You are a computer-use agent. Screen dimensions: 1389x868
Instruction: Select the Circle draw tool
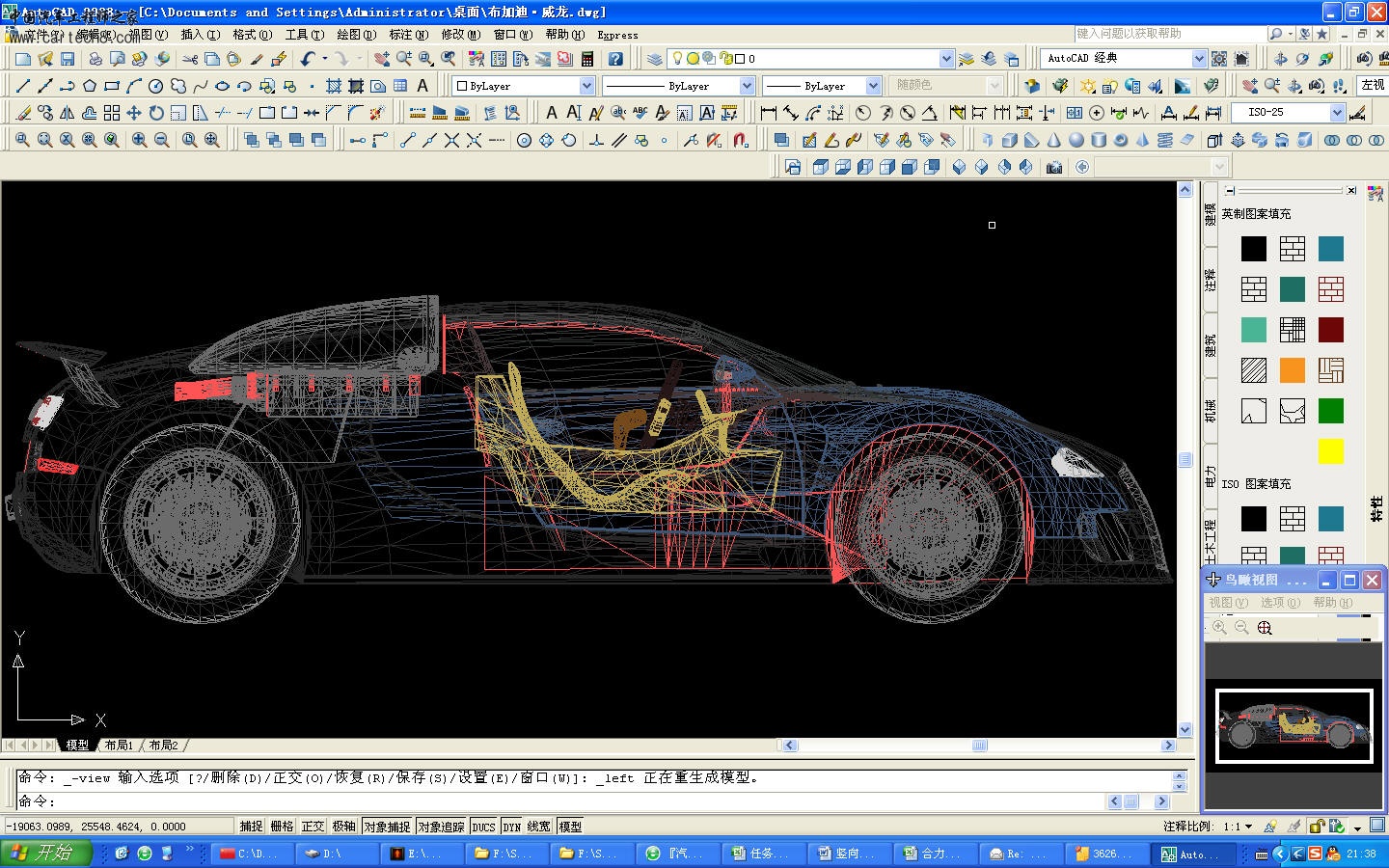pos(156,86)
